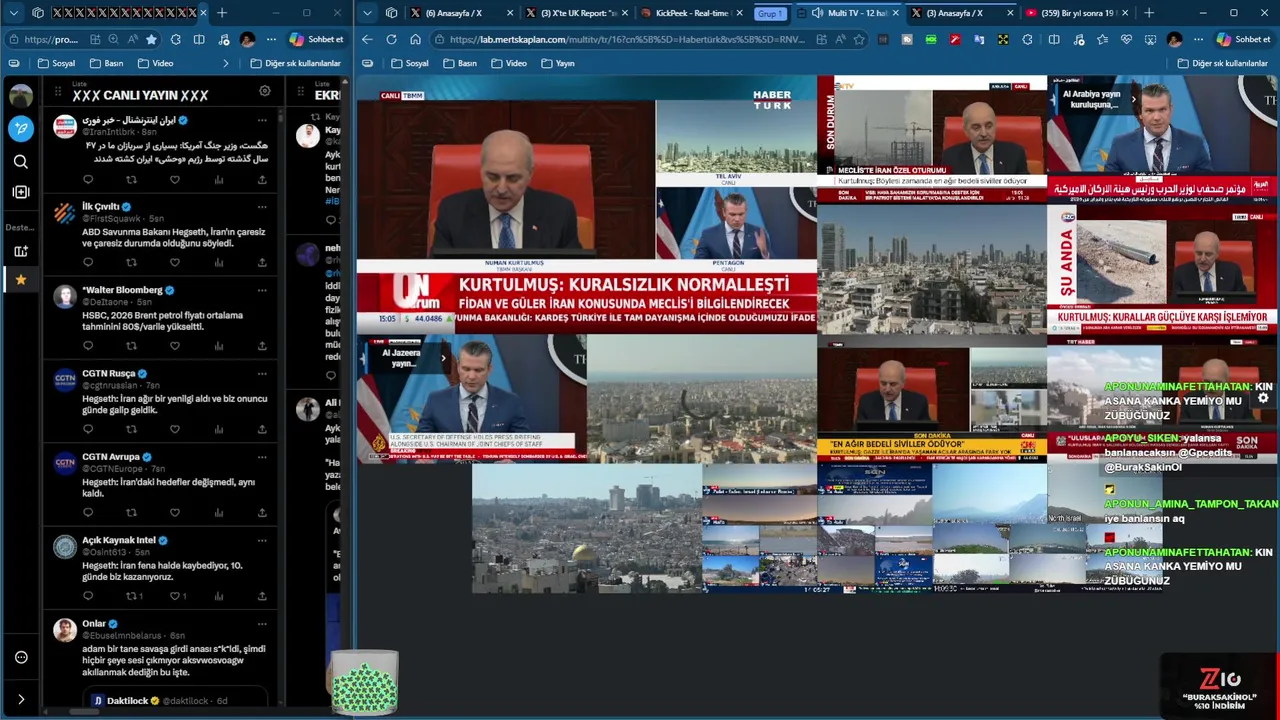Open new deck icon under Deste label

20,251
